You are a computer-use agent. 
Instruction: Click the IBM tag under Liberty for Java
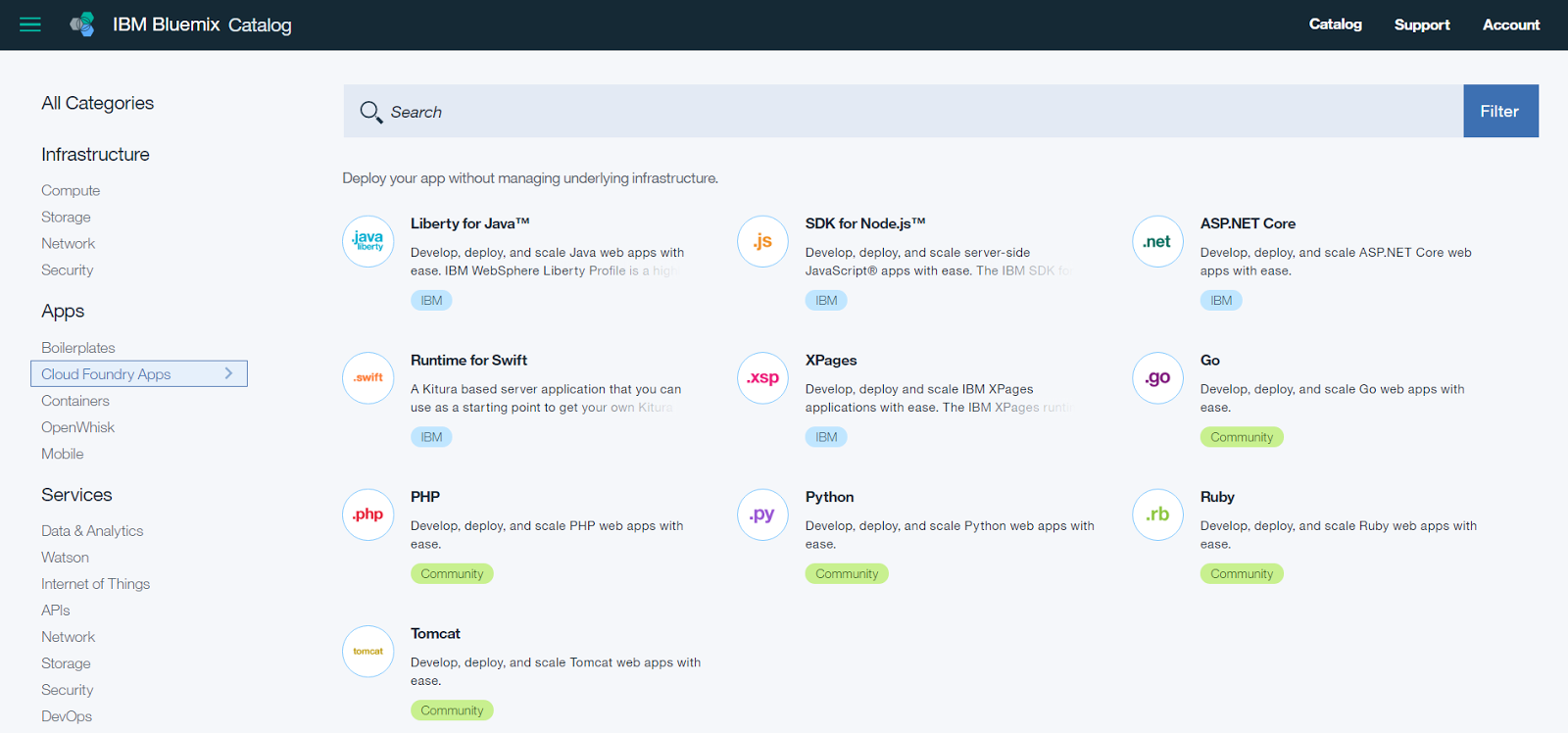431,300
